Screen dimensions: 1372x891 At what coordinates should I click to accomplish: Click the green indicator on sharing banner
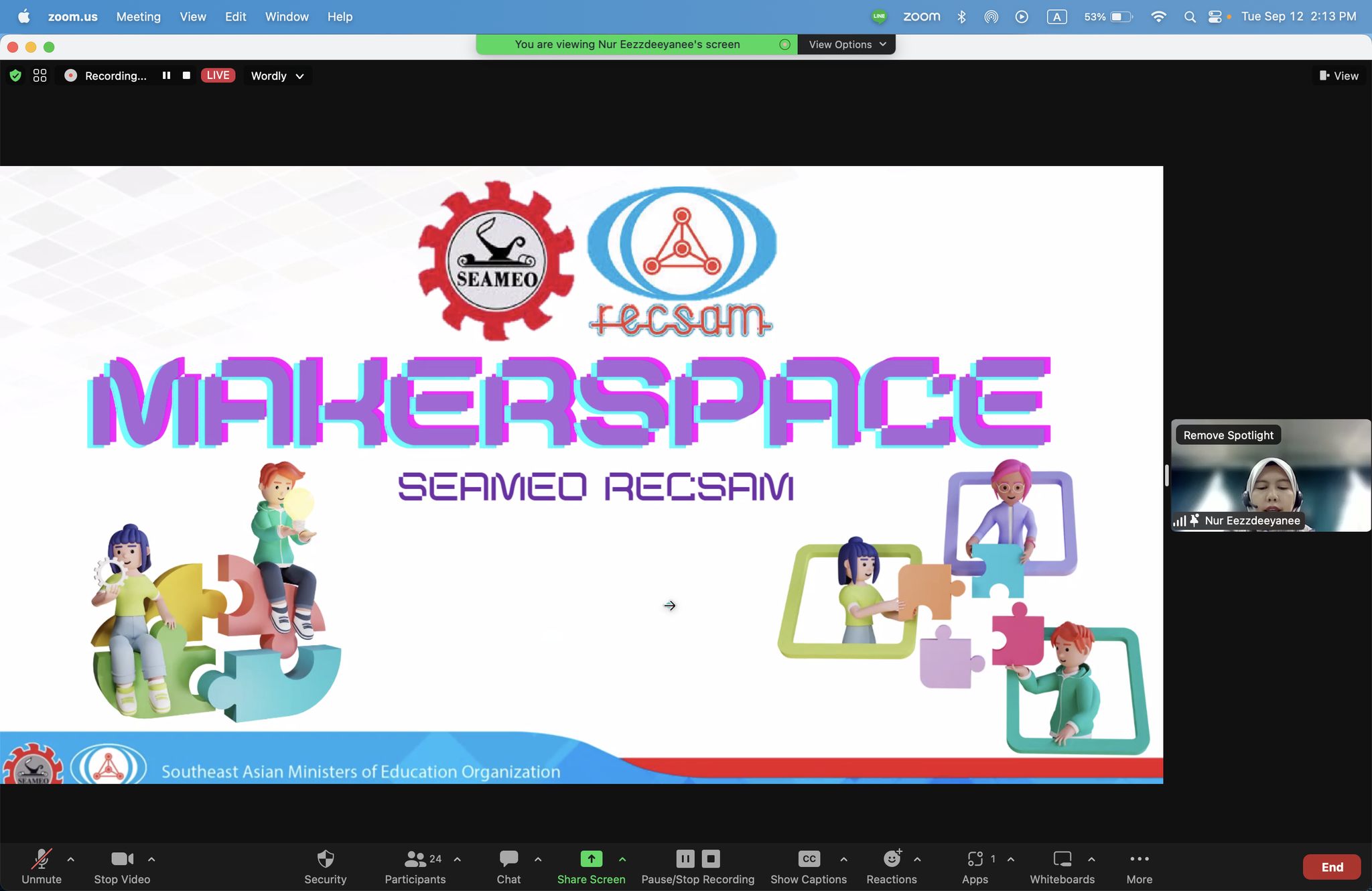pos(785,44)
